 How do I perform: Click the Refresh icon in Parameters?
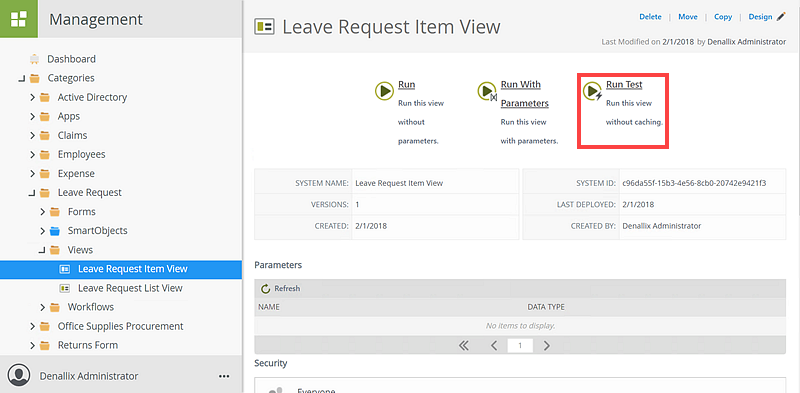coord(265,289)
